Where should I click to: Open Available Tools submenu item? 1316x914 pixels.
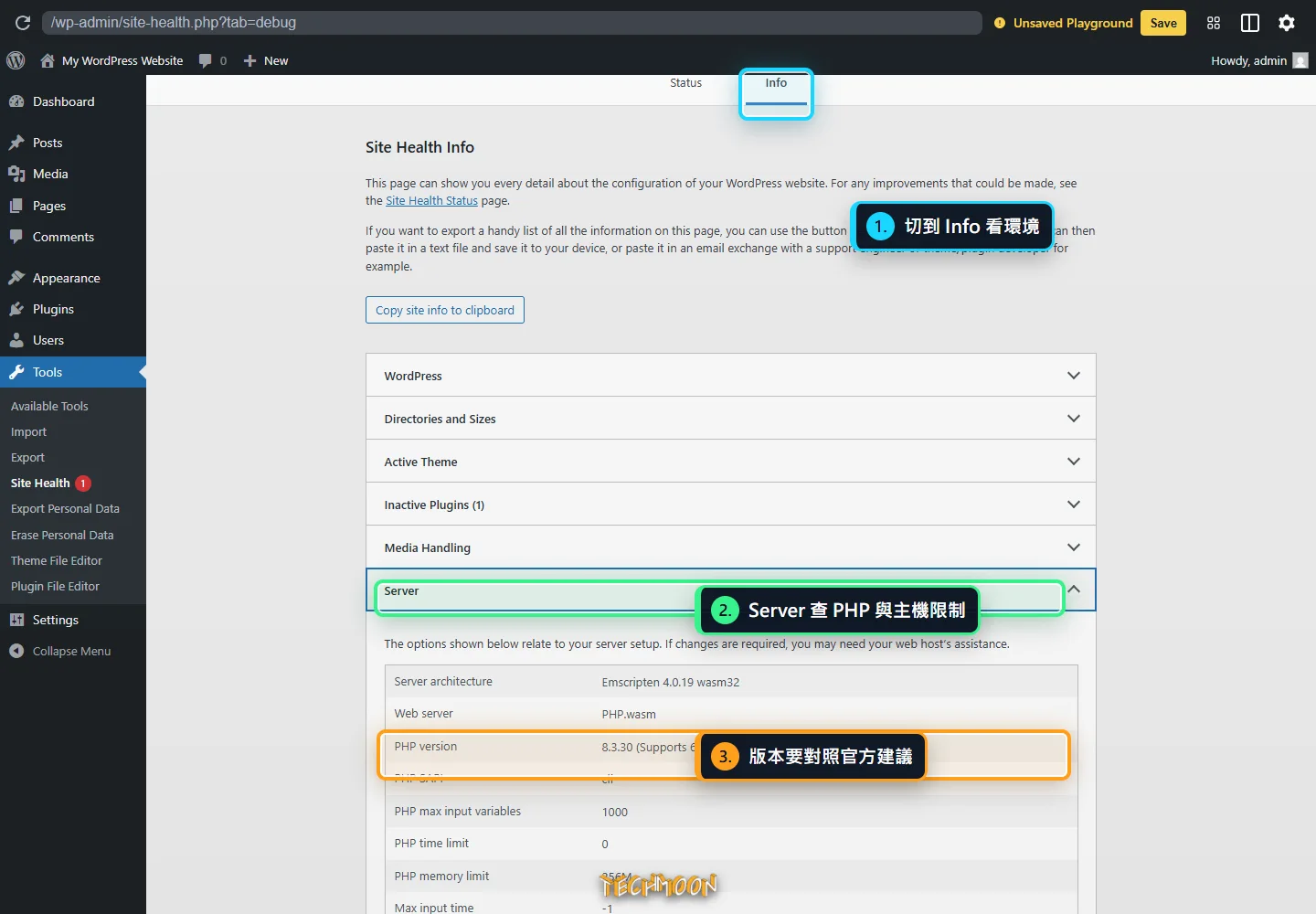coord(49,406)
